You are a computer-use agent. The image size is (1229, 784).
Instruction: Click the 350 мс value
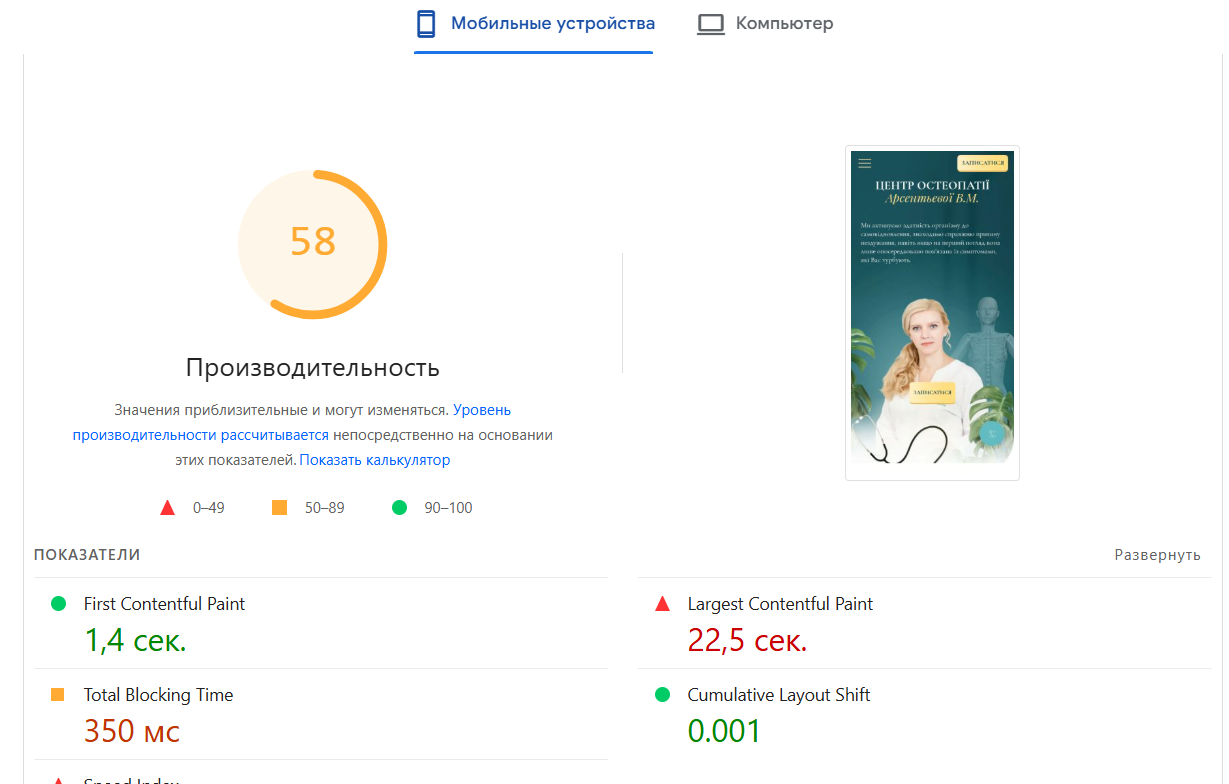pyautogui.click(x=132, y=731)
